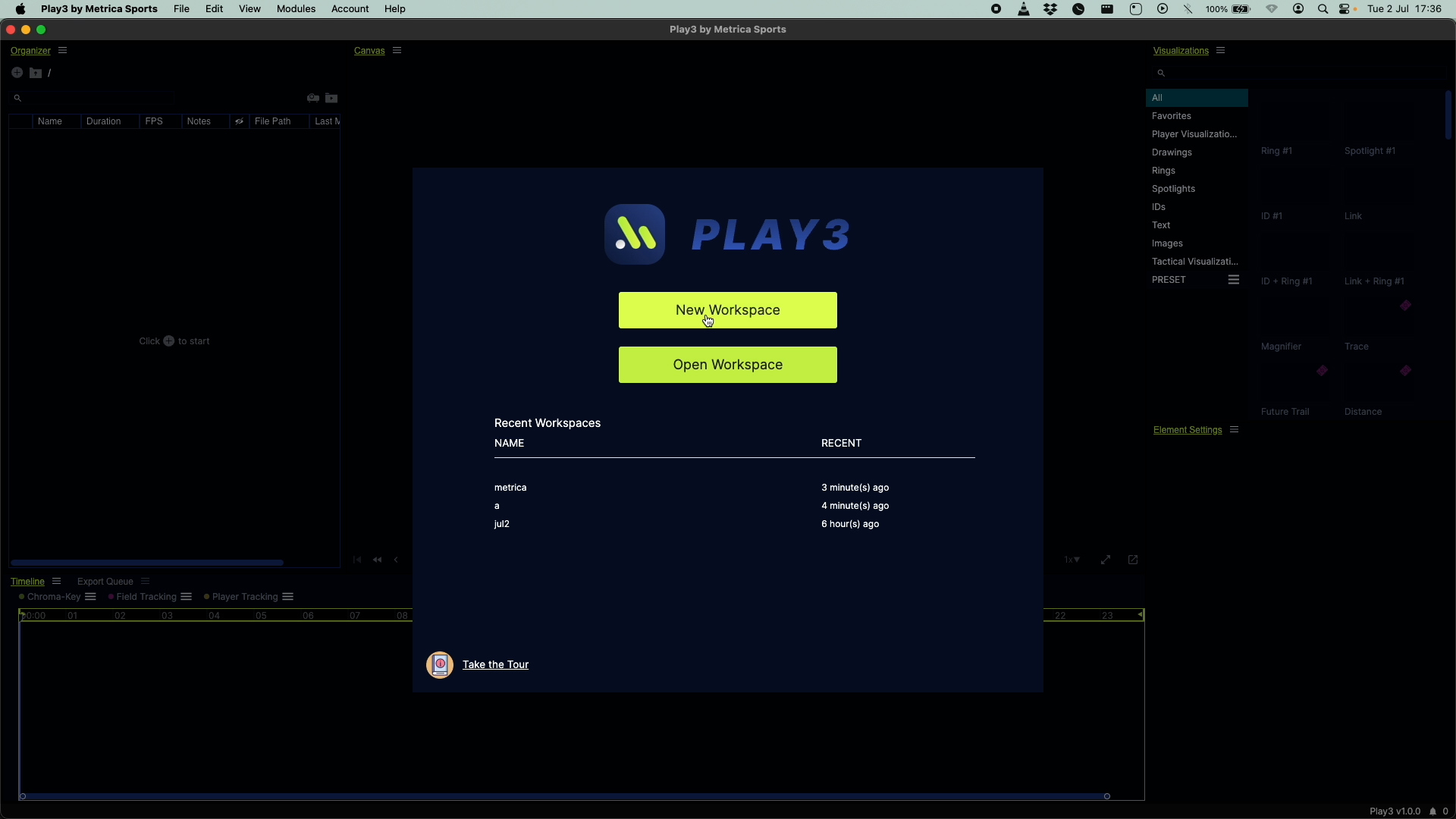The width and height of the screenshot is (1456, 819).
Task: Click the notifications bell in status bar
Action: coord(1433,811)
